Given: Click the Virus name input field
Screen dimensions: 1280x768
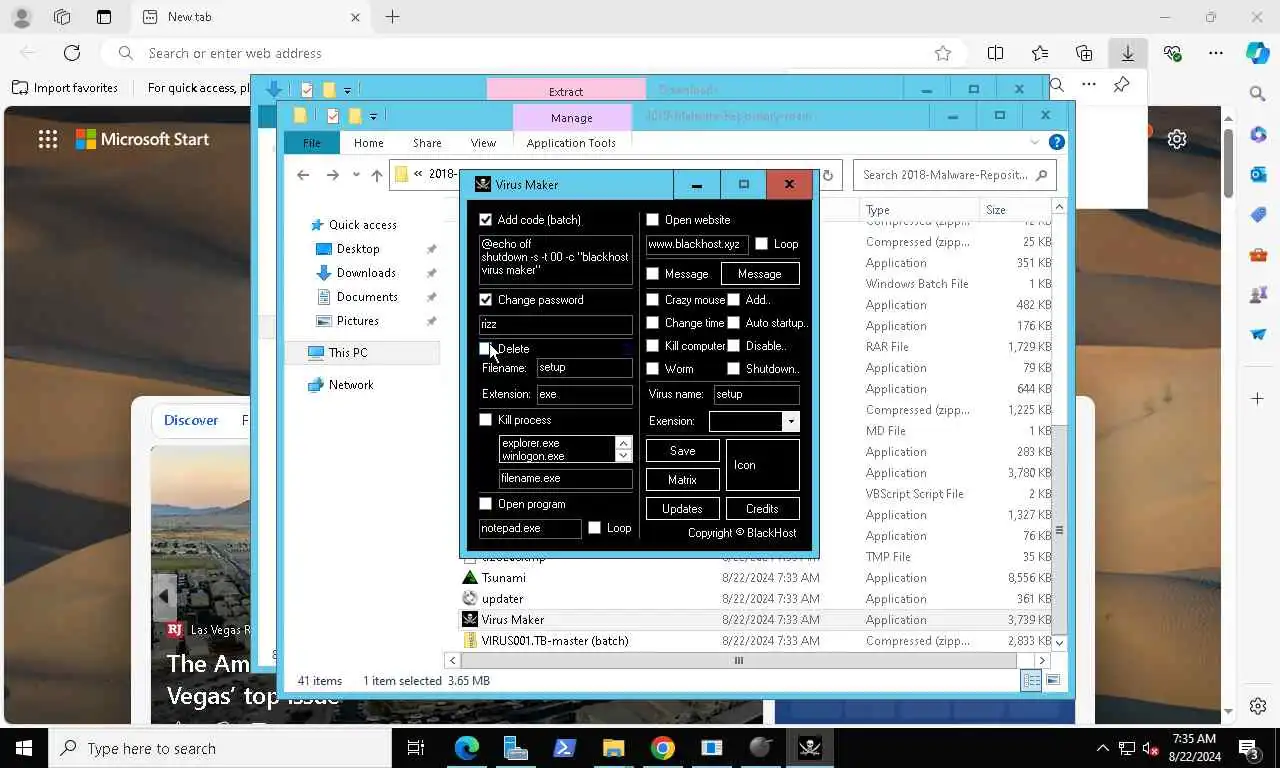Looking at the screenshot, I should pos(757,395).
